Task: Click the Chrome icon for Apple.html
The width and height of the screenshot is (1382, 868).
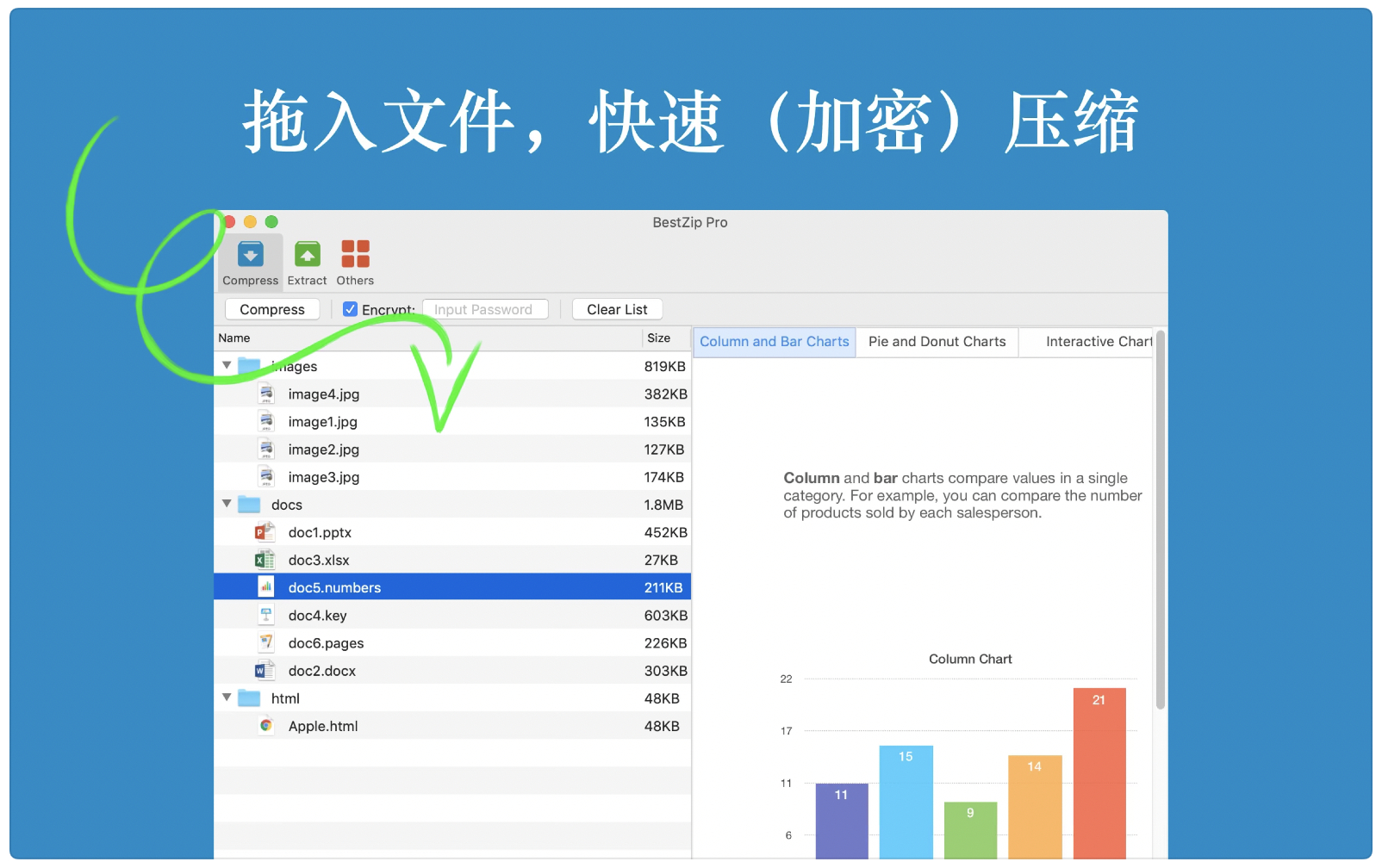Action: tap(267, 725)
